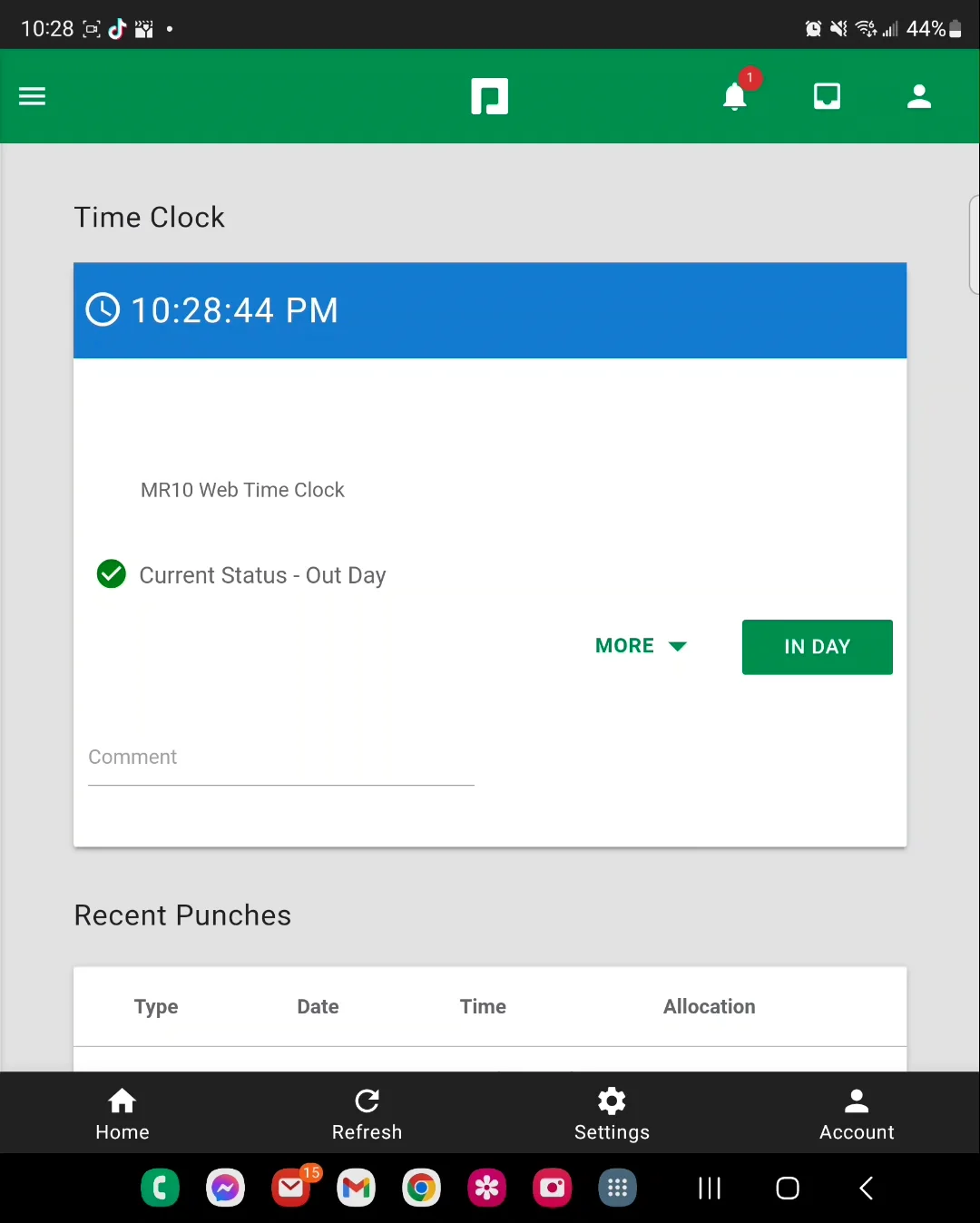The height and width of the screenshot is (1223, 980).
Task: Open Settings in bottom navigation
Action: pyautogui.click(x=612, y=1114)
